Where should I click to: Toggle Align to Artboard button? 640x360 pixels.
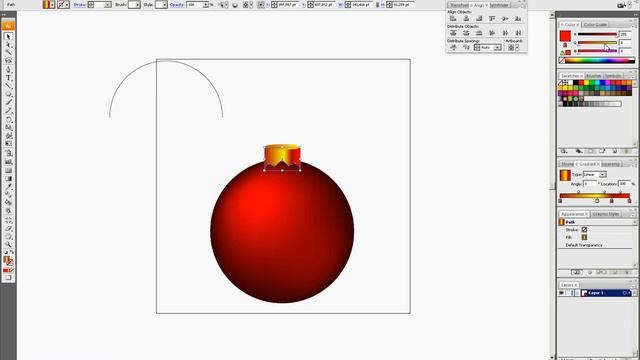coord(511,48)
